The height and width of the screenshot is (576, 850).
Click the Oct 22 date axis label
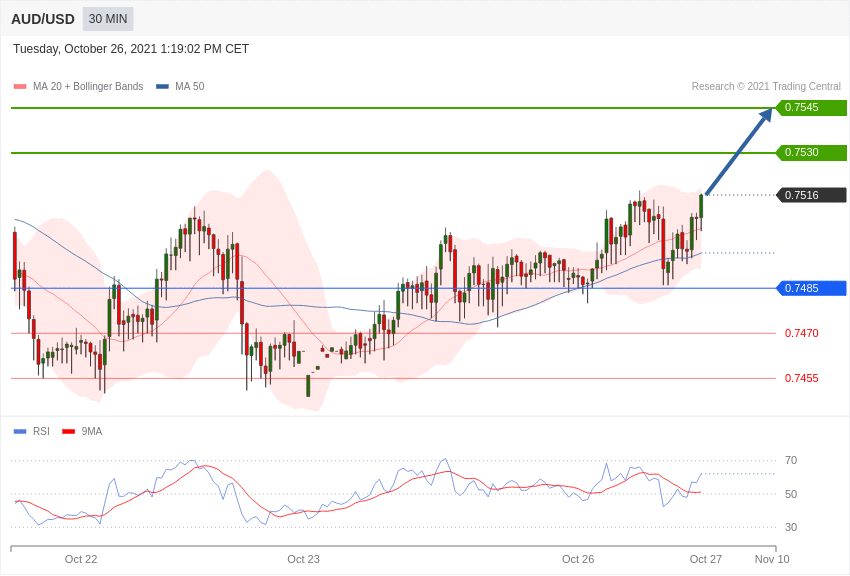point(81,559)
